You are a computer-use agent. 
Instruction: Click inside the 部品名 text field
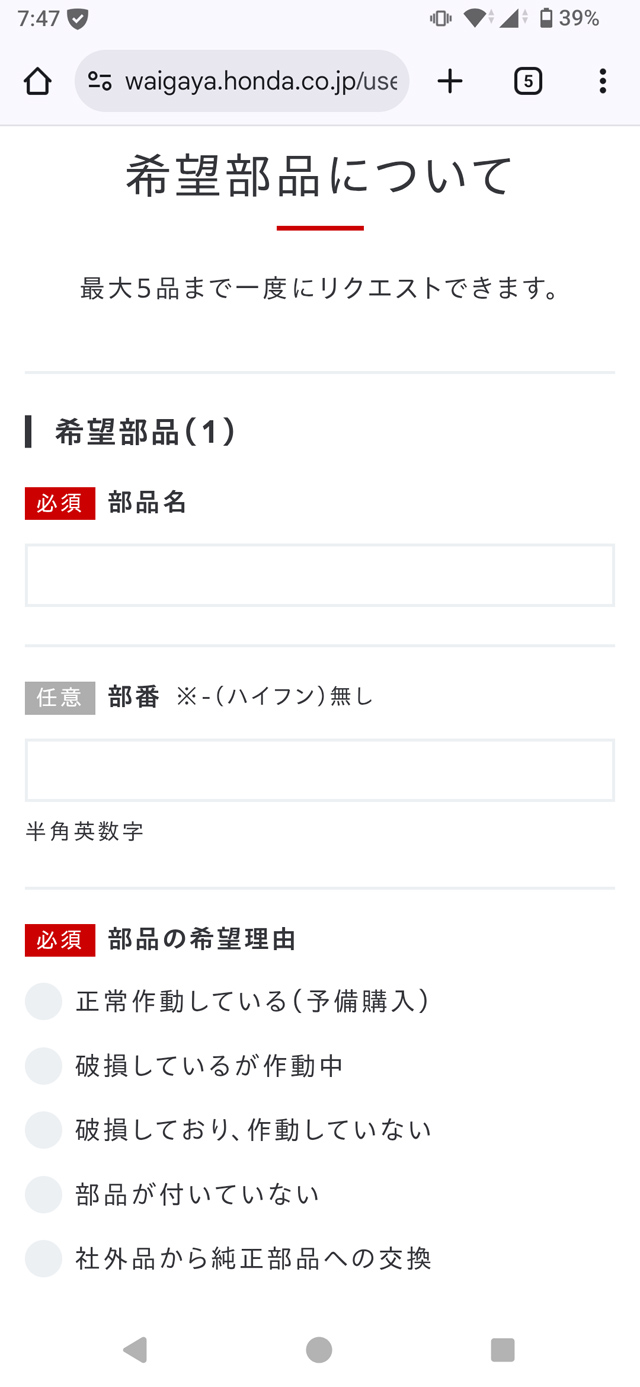point(319,575)
